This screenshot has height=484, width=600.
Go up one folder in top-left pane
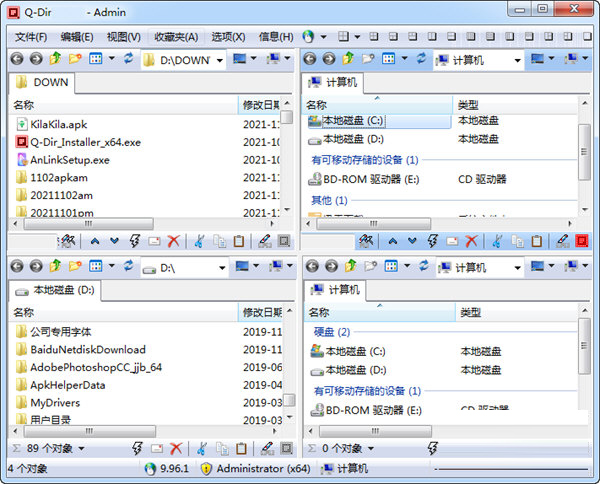(55, 60)
